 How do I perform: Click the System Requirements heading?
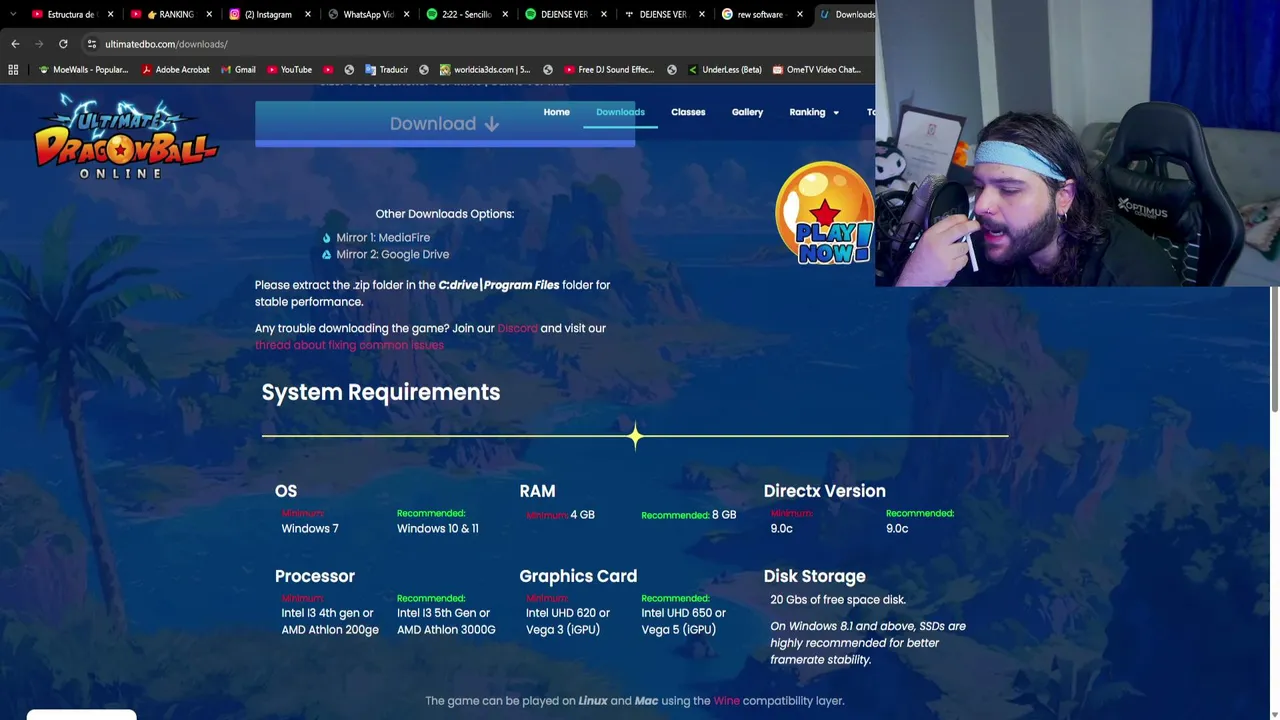tap(381, 392)
